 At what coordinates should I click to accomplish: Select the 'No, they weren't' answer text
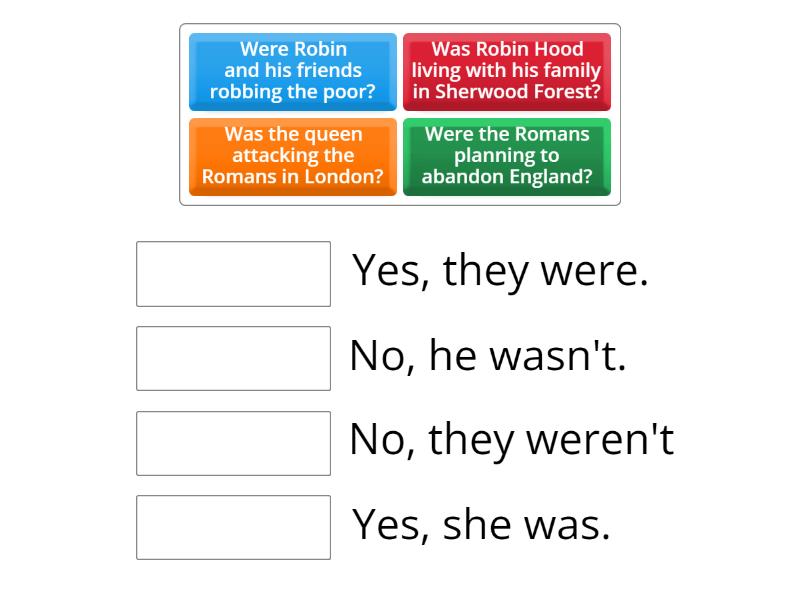pyautogui.click(x=512, y=439)
